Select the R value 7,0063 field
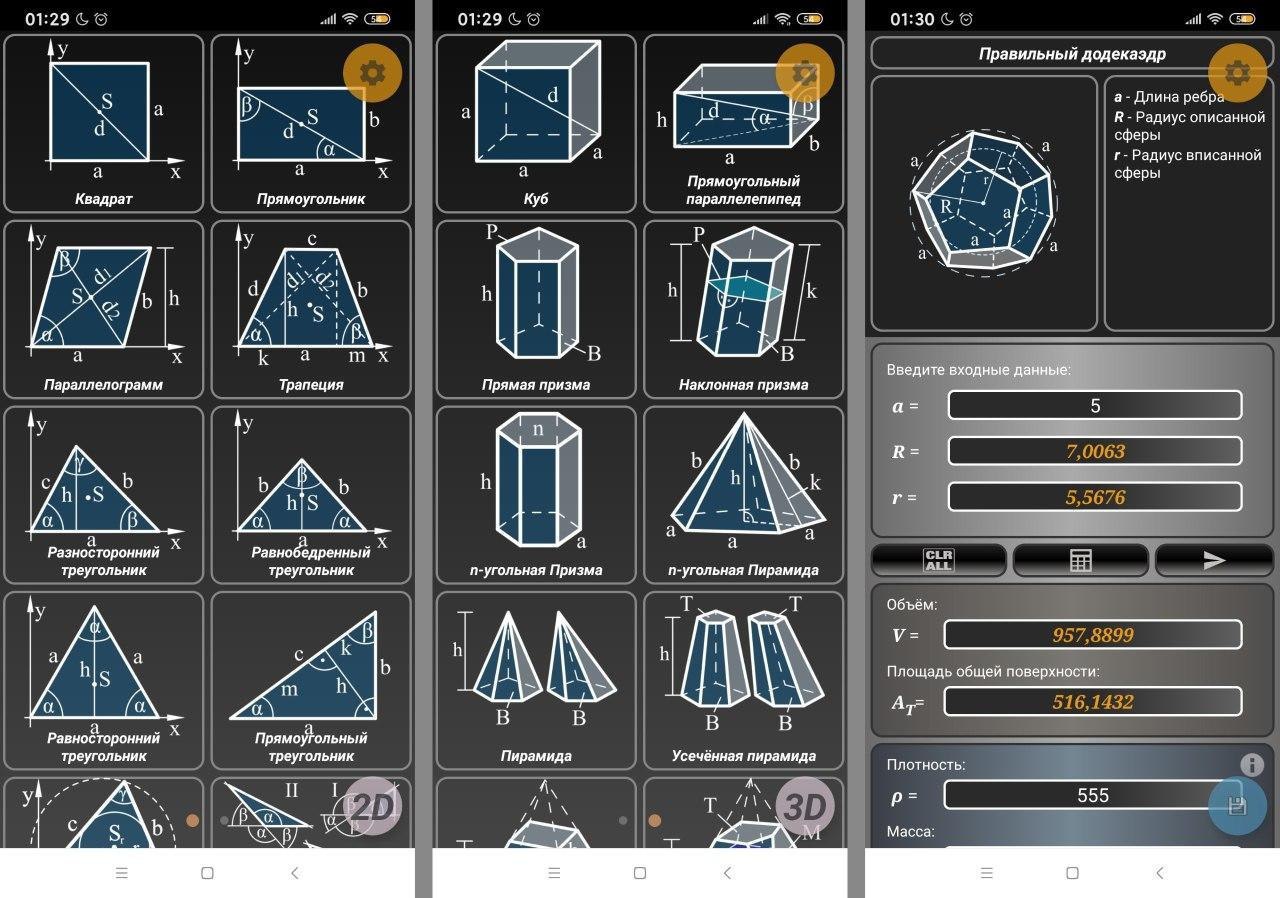The height and width of the screenshot is (898, 1280). pyautogui.click(x=1095, y=451)
